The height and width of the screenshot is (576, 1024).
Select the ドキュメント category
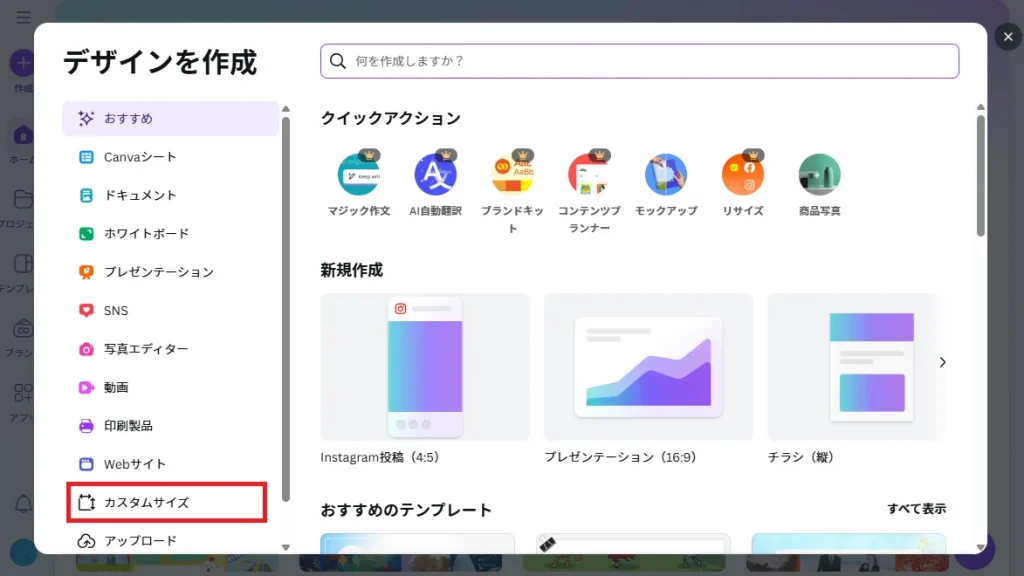click(170, 195)
